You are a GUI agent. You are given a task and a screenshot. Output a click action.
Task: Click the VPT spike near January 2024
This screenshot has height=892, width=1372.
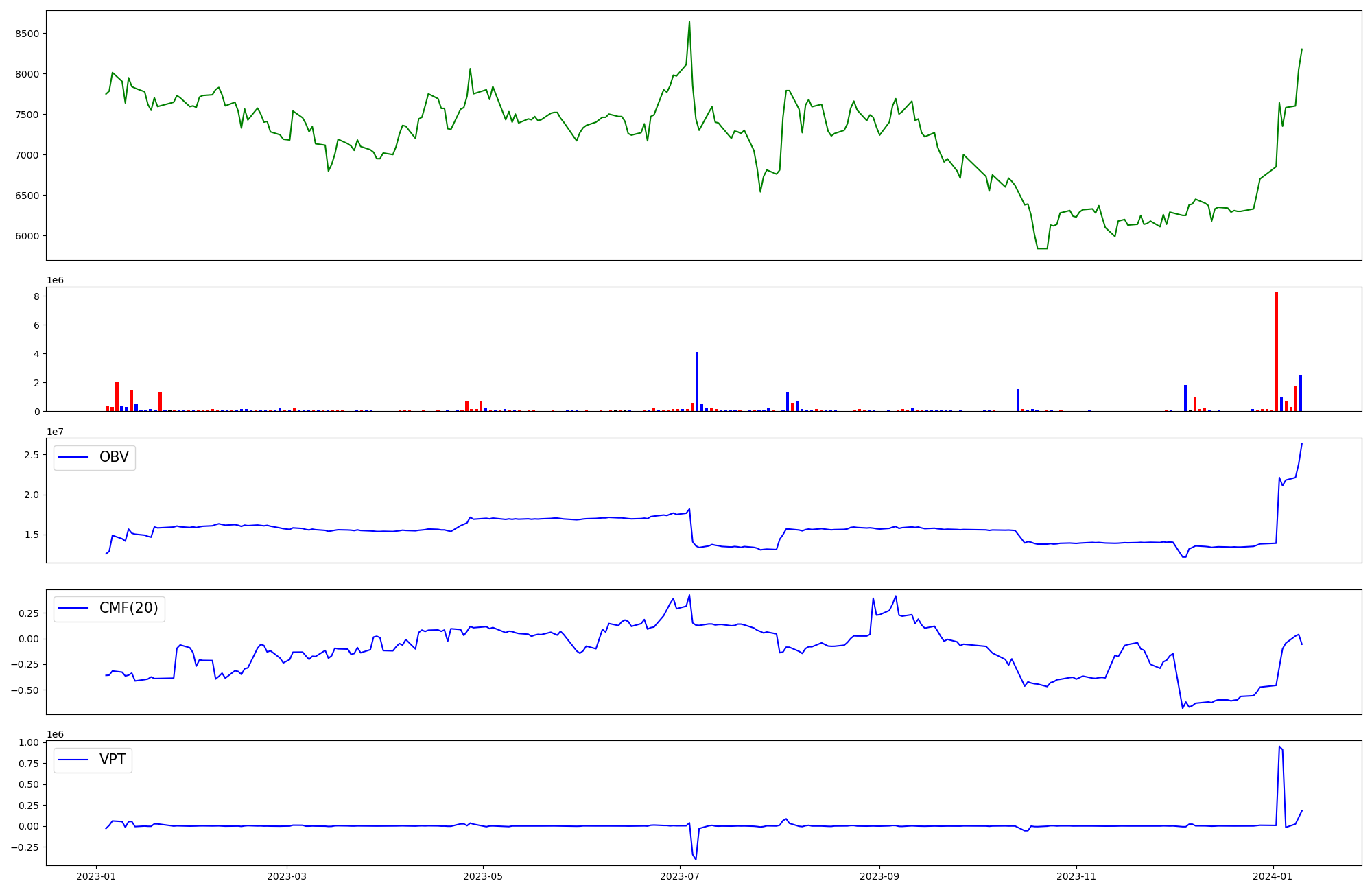pyautogui.click(x=1280, y=747)
